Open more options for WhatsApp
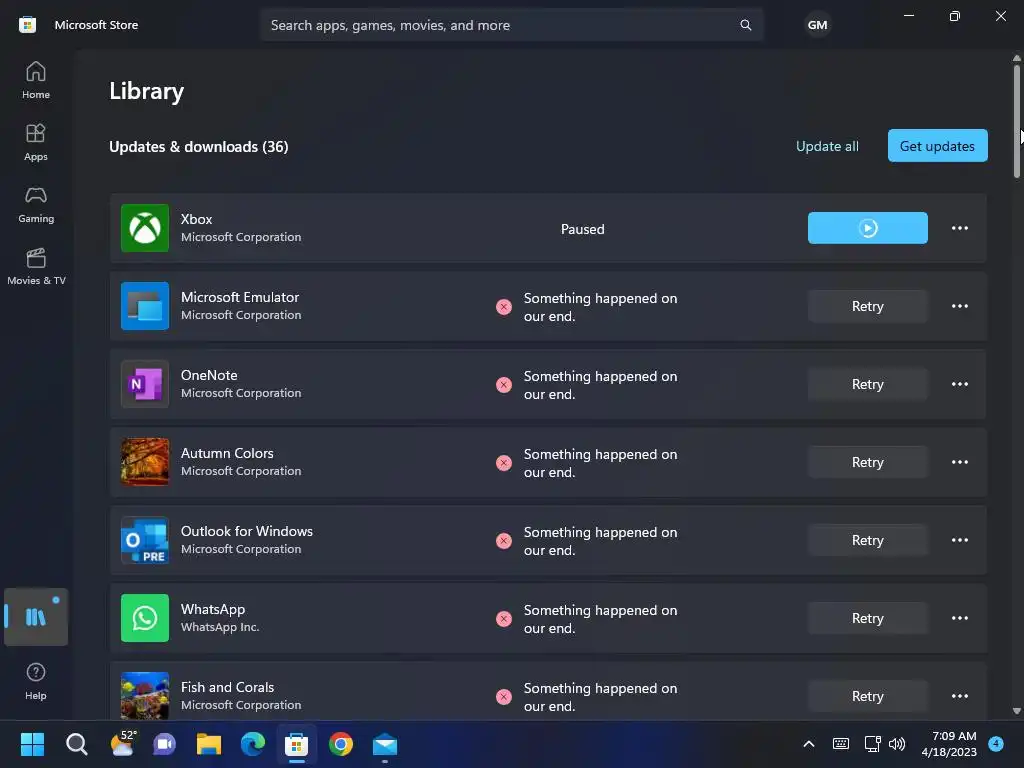Screen dimensions: 1024x768 (x=959, y=618)
